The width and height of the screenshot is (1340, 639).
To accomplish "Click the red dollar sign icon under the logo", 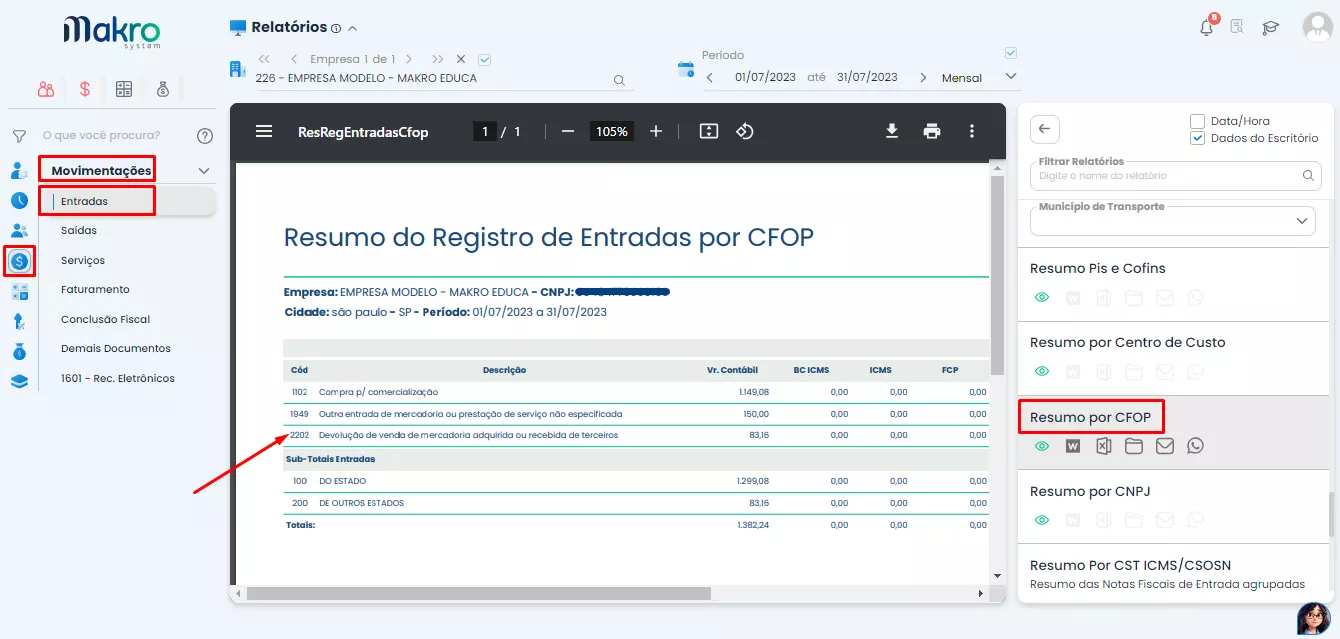I will click(85, 89).
